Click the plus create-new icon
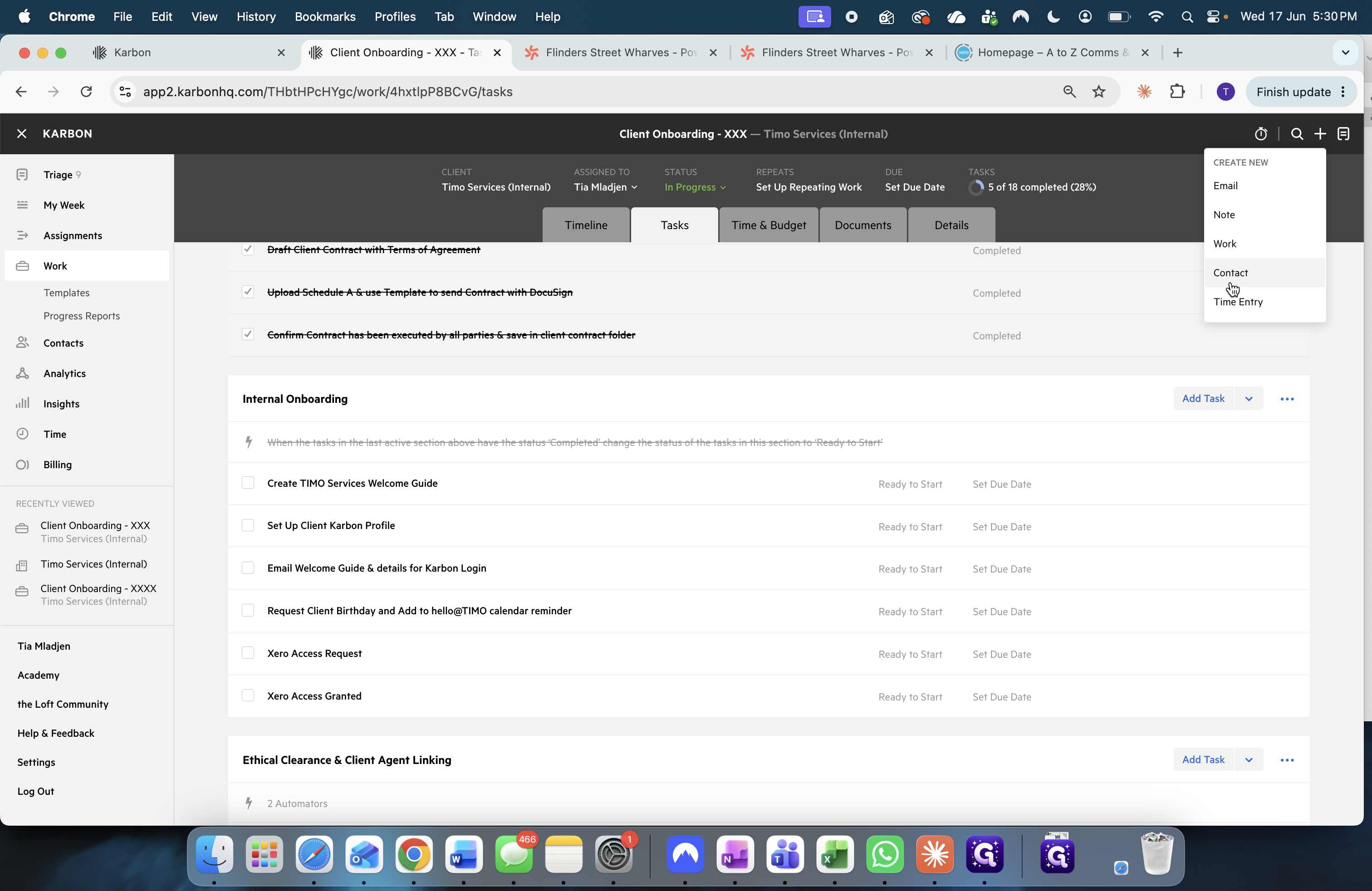This screenshot has width=1372, height=891. click(1320, 134)
